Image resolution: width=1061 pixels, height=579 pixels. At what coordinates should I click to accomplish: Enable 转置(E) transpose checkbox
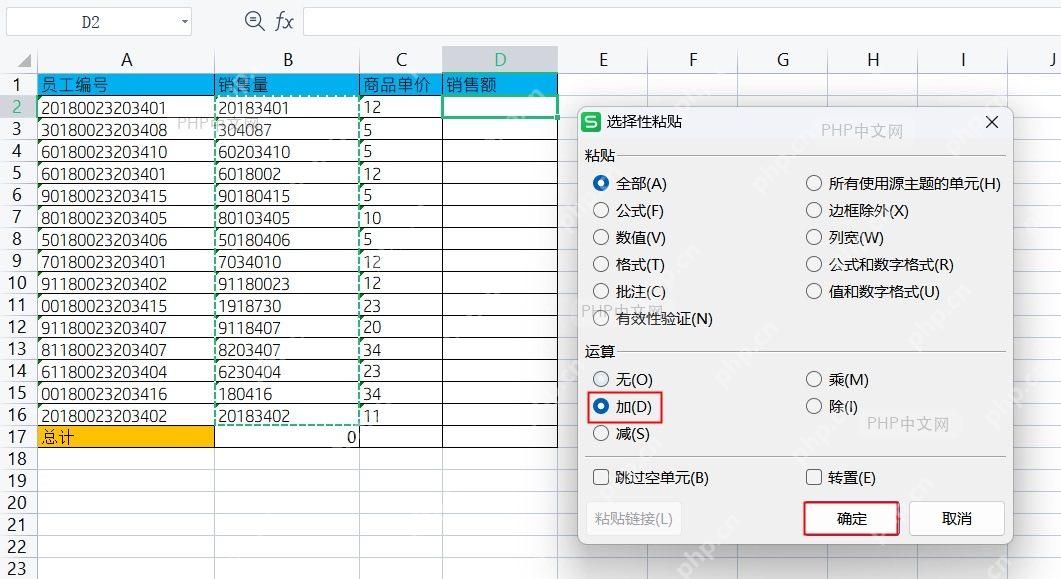tap(840, 478)
